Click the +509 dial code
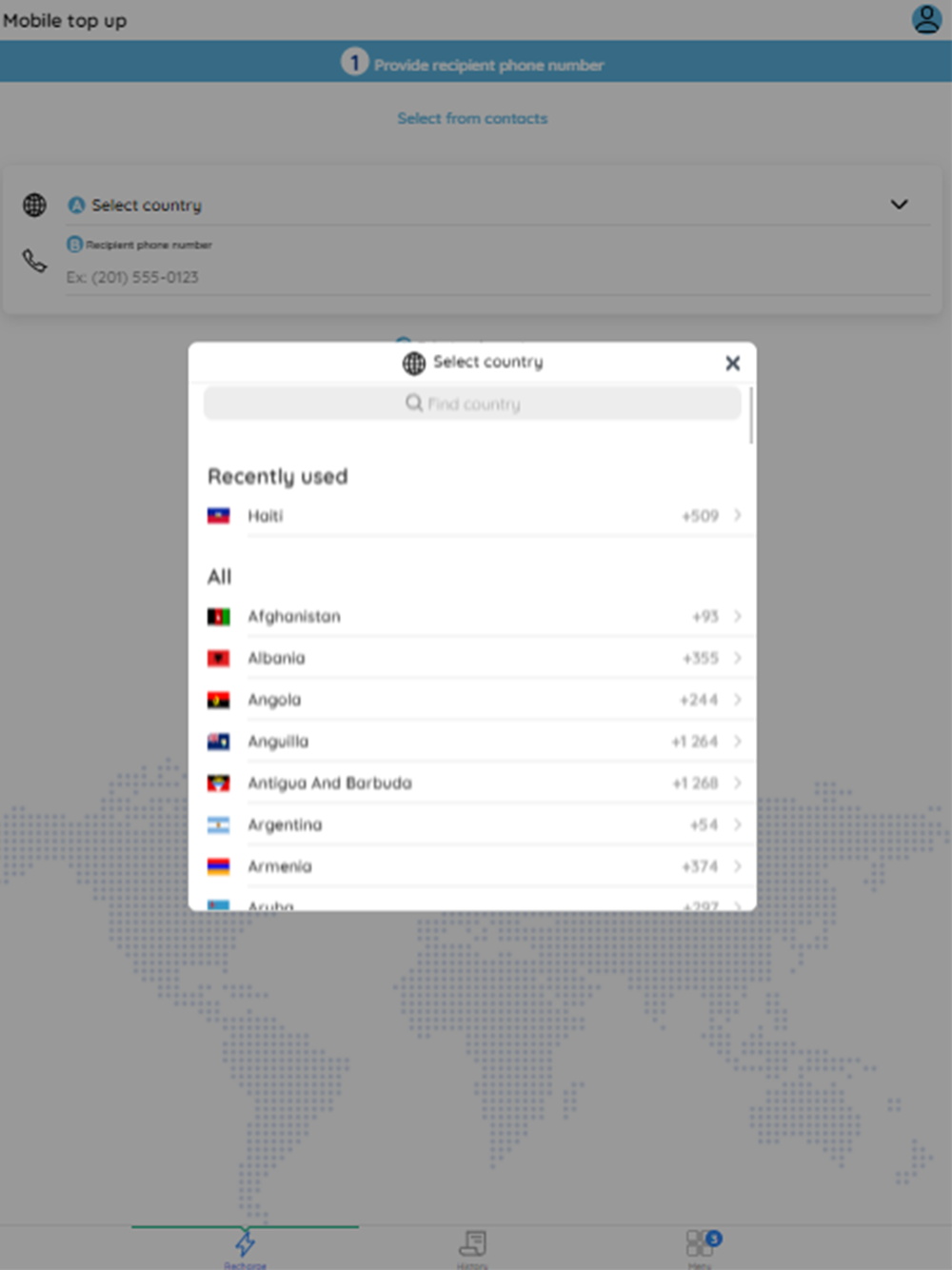Image resolution: width=952 pixels, height=1270 pixels. [x=700, y=516]
